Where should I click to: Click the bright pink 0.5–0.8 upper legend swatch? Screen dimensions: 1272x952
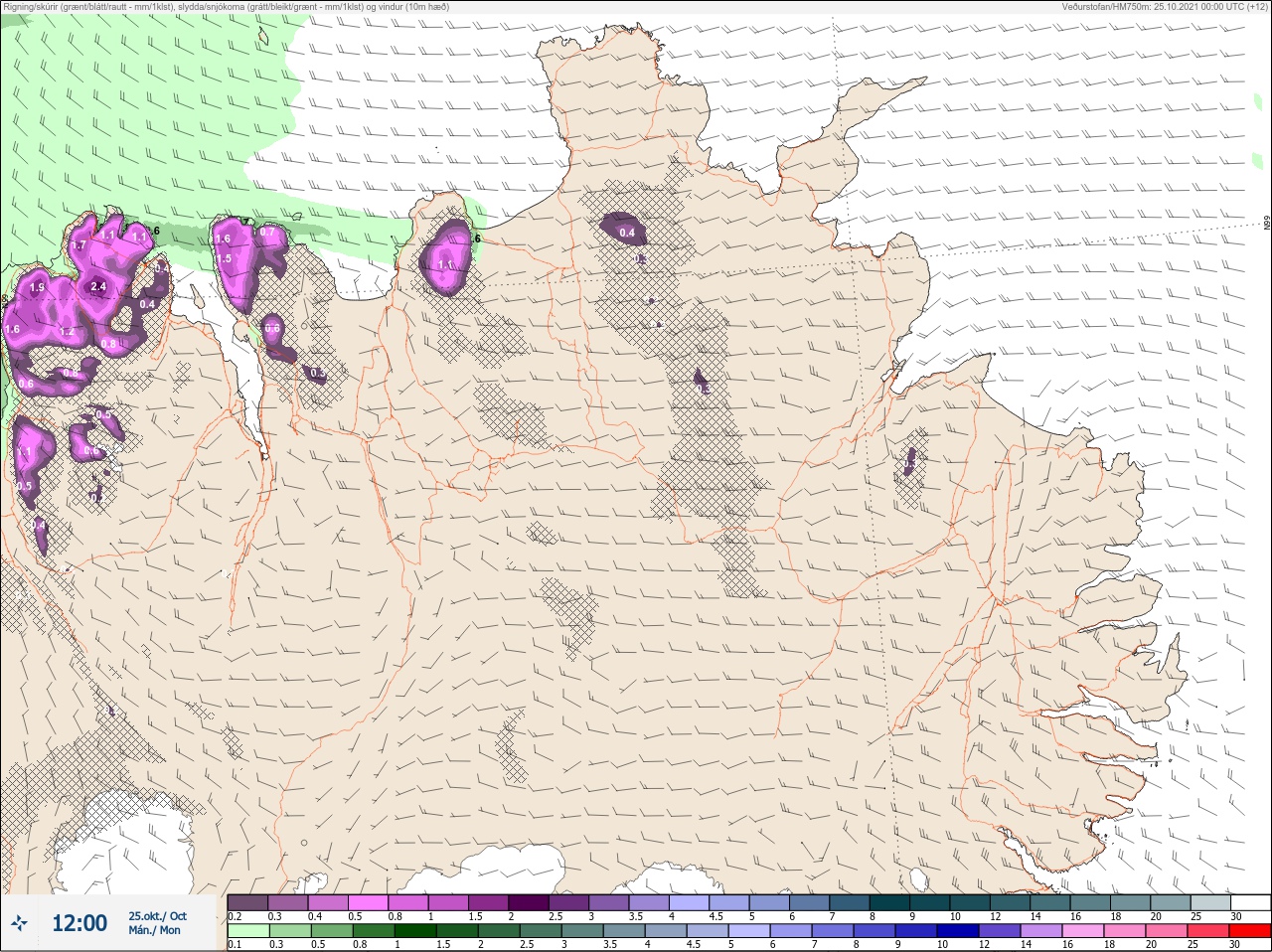[368, 902]
